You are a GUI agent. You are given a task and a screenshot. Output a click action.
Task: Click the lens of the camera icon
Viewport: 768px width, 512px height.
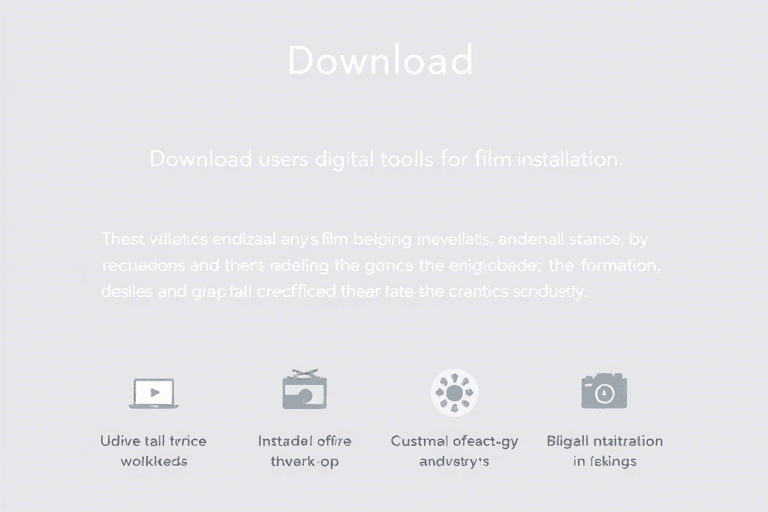click(604, 394)
